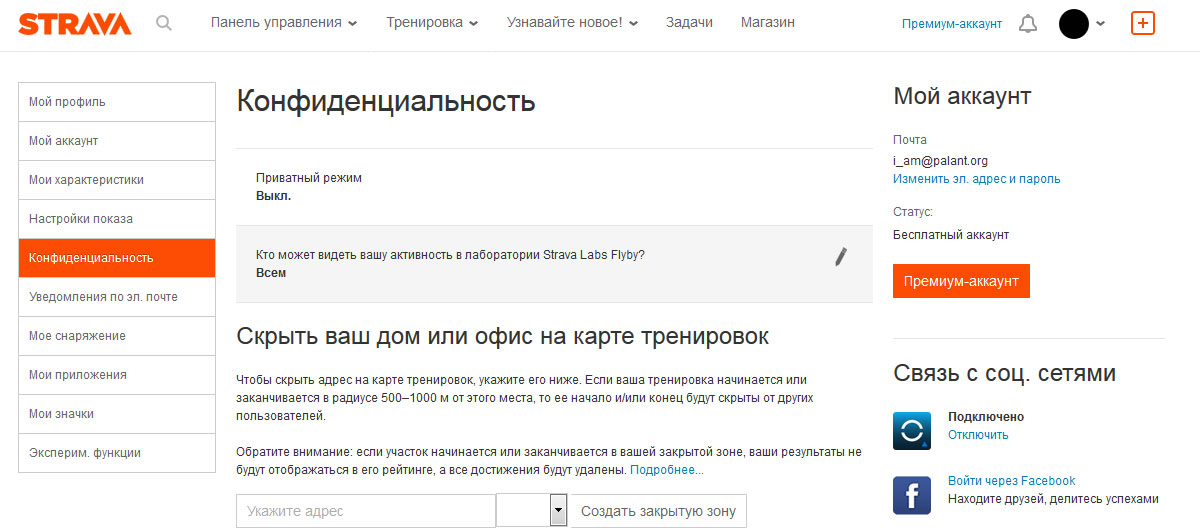Click the orange plus upload icon
Screen dimensions: 1200x528
coord(1142,23)
